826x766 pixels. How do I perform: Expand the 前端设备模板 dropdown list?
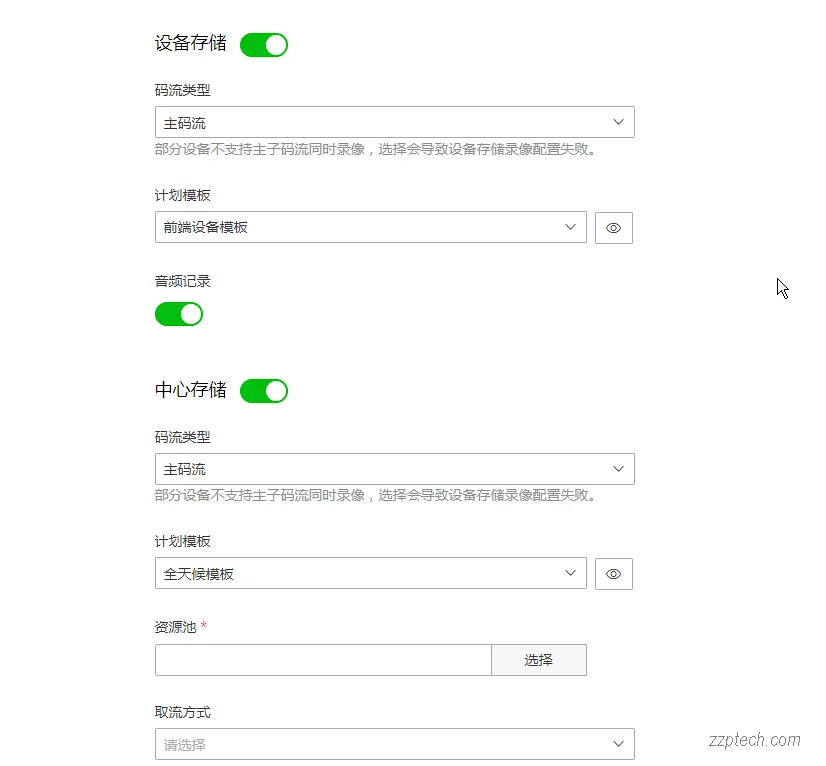(x=370, y=227)
